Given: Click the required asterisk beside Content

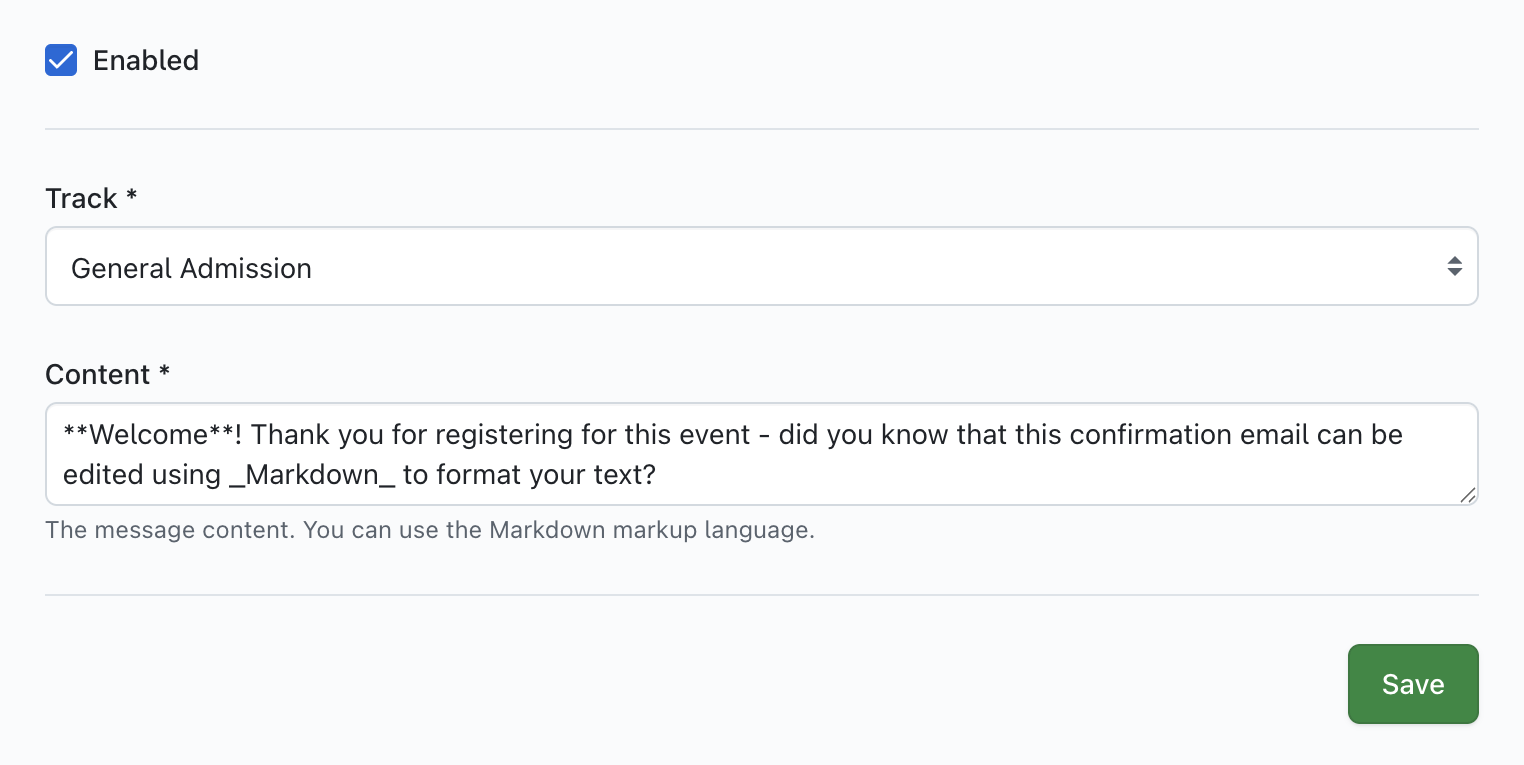Looking at the screenshot, I should click(164, 374).
